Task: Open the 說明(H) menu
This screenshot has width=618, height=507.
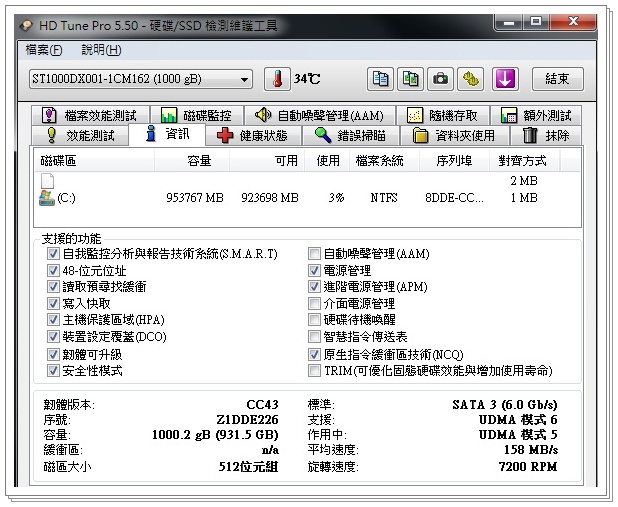Action: click(x=101, y=50)
